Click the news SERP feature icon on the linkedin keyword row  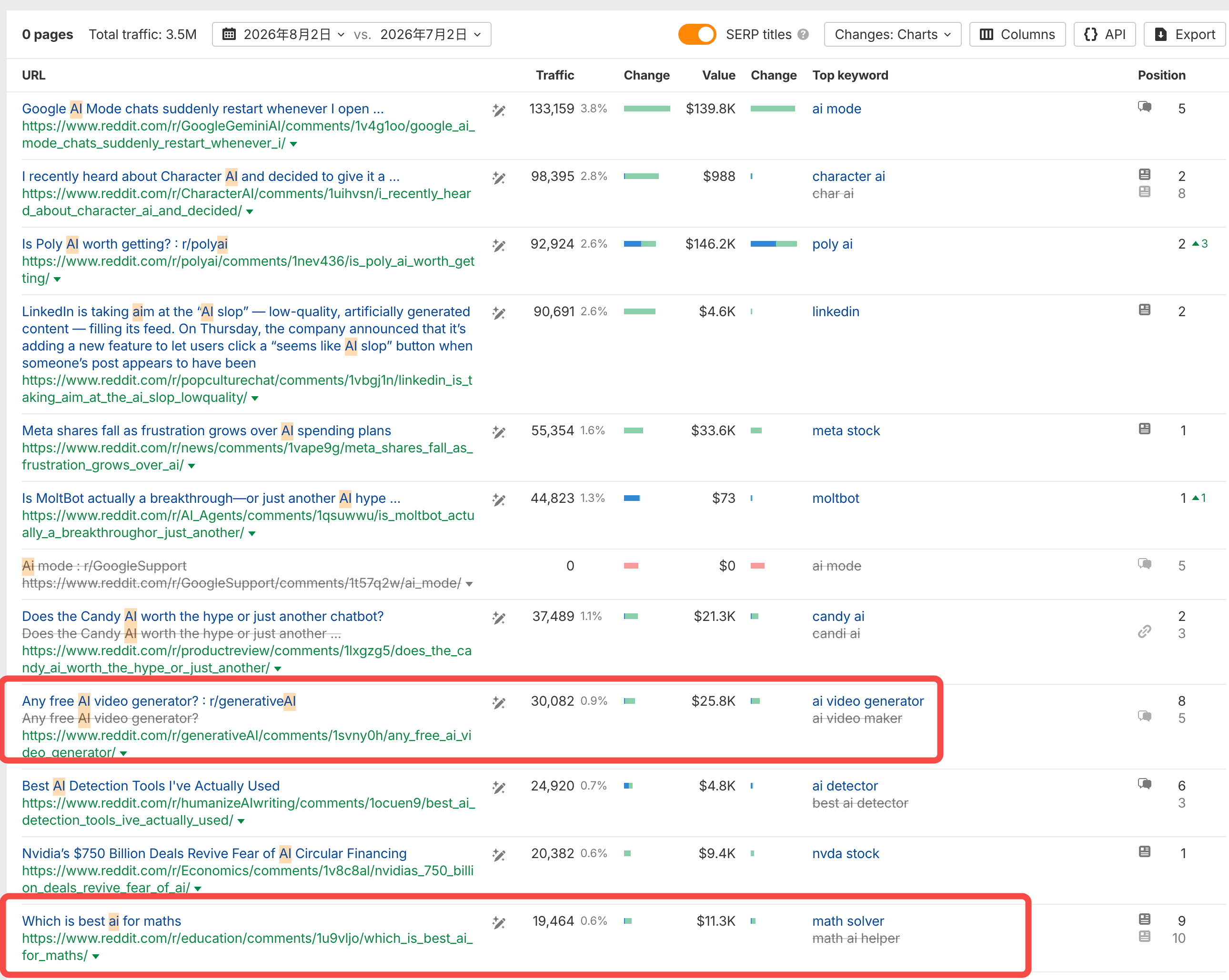coord(1145,310)
